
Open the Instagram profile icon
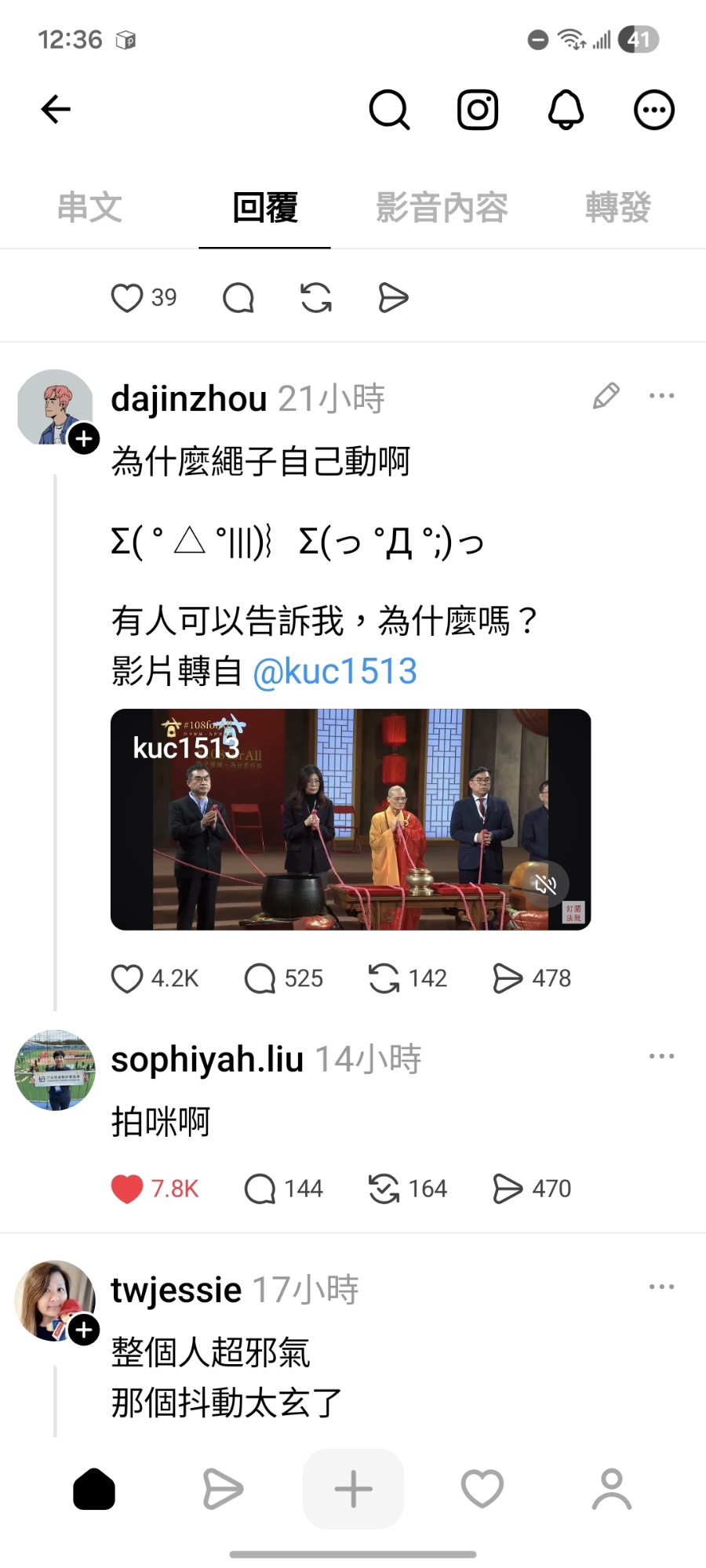[x=478, y=109]
